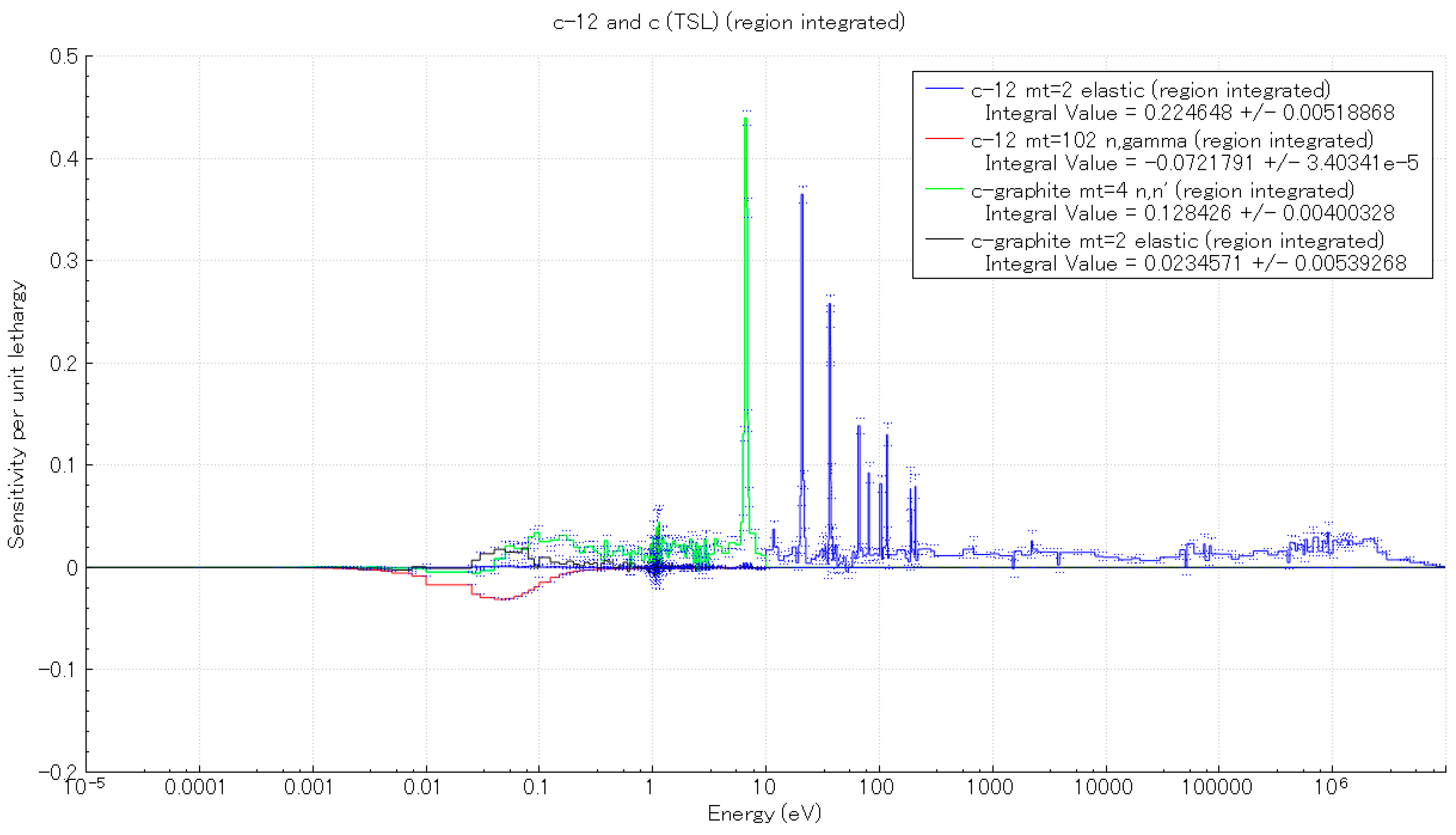Click 'Integral Value = 0.224648 +/- 0.00518868'
The width and height of the screenshot is (1456, 835).
tap(1190, 113)
